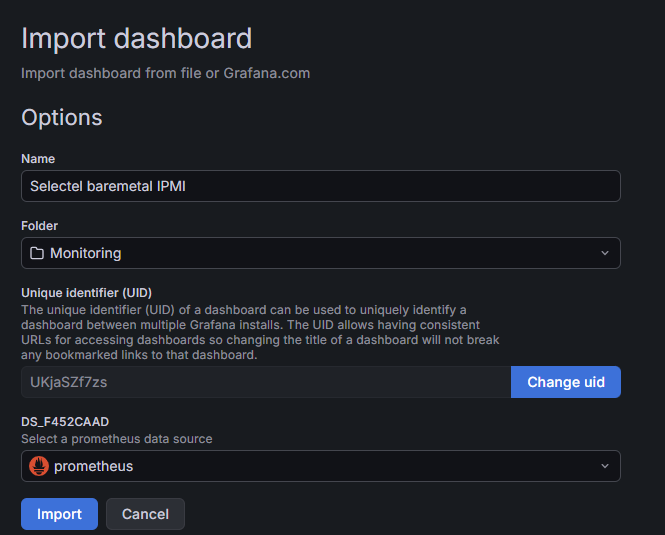Click the Name field label
Viewport: 665px width, 535px height.
click(38, 159)
